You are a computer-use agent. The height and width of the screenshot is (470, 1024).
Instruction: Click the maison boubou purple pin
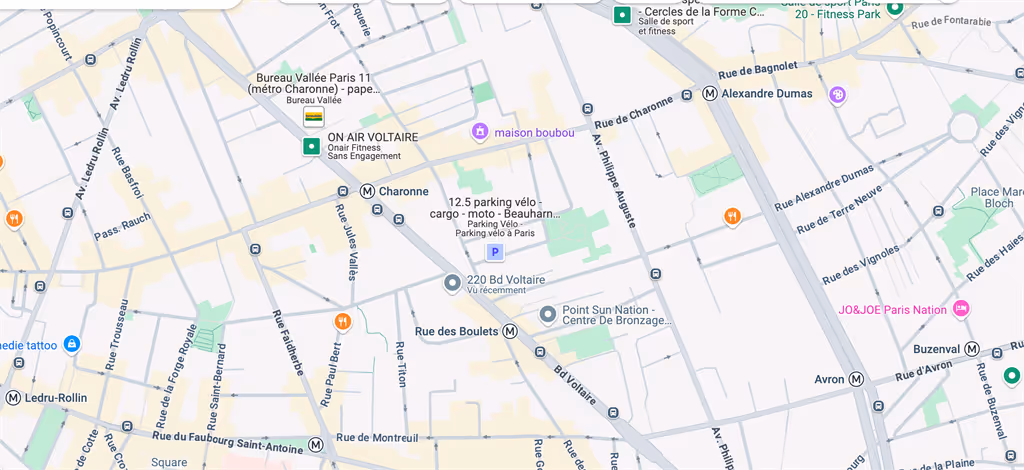pos(480,132)
